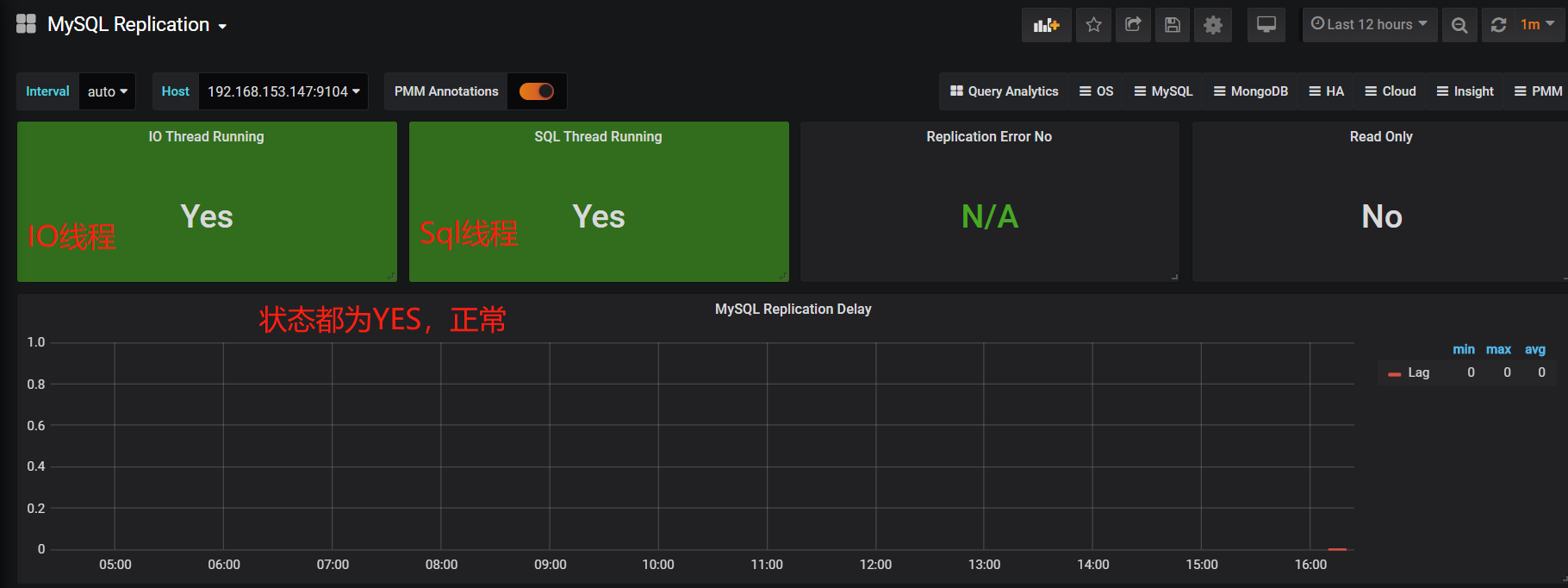Add a new panel to dashboard
This screenshot has width=1568, height=588.
tap(1047, 25)
